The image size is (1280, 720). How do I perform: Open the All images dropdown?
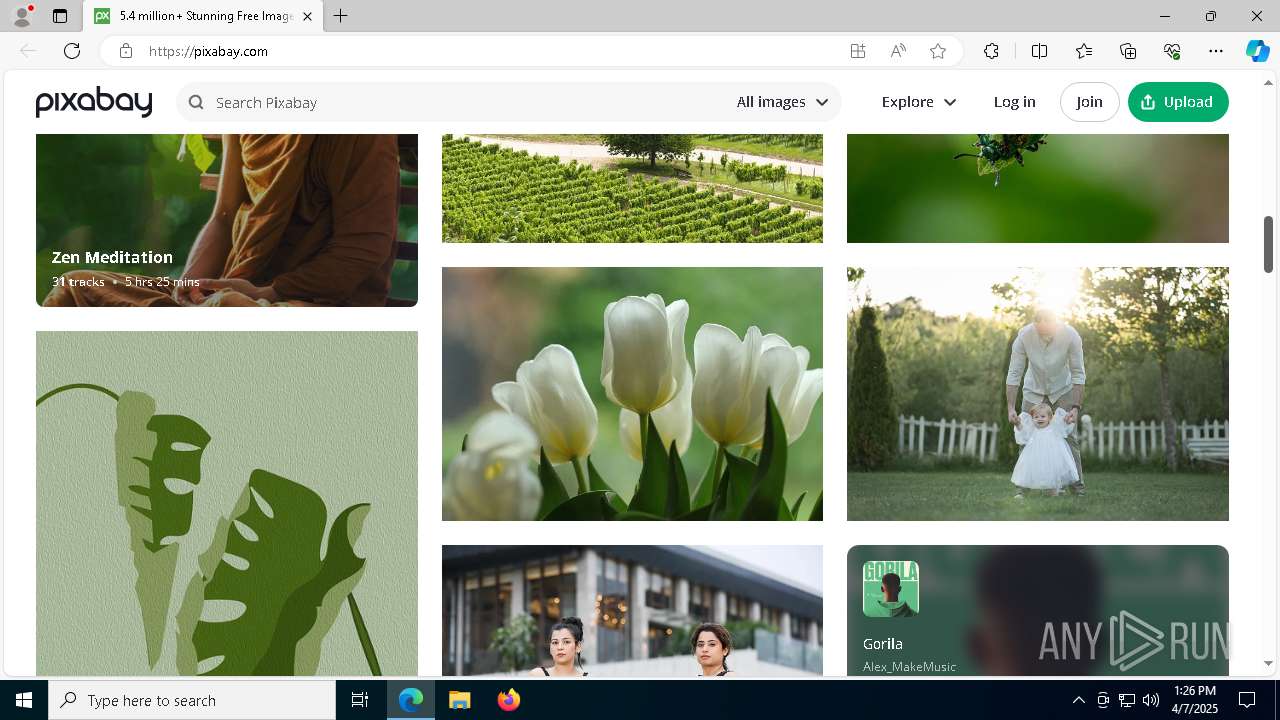click(x=782, y=102)
